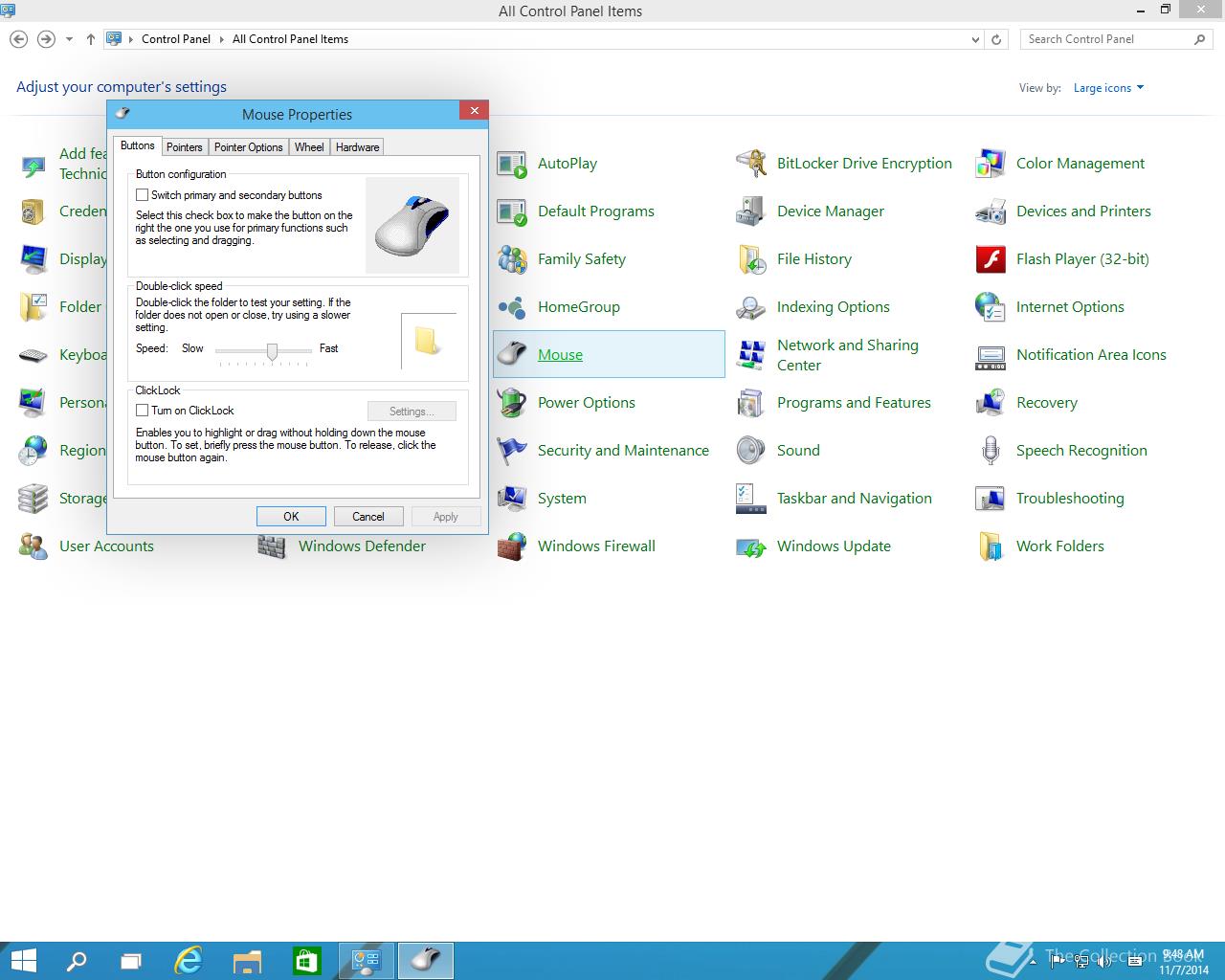Open the System icon

click(x=512, y=499)
